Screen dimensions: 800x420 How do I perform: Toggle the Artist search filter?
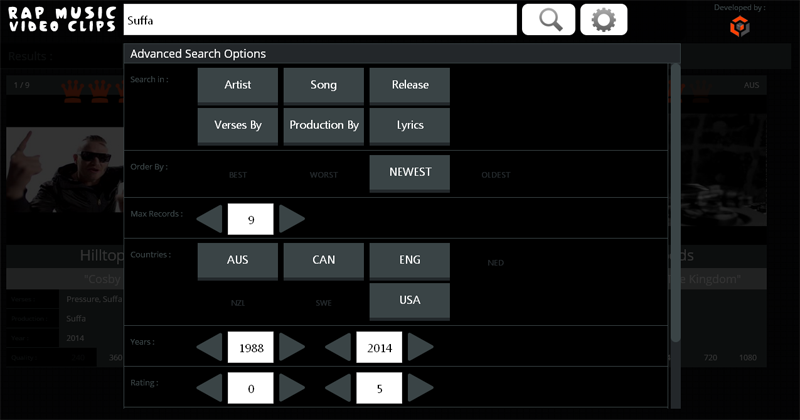(x=238, y=86)
